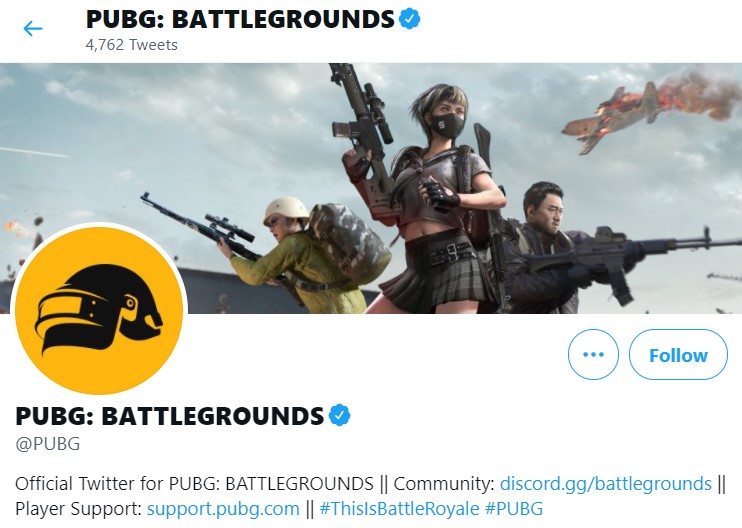The width and height of the screenshot is (742, 528).
Task: Open the three-dot more options button
Action: click(593, 354)
